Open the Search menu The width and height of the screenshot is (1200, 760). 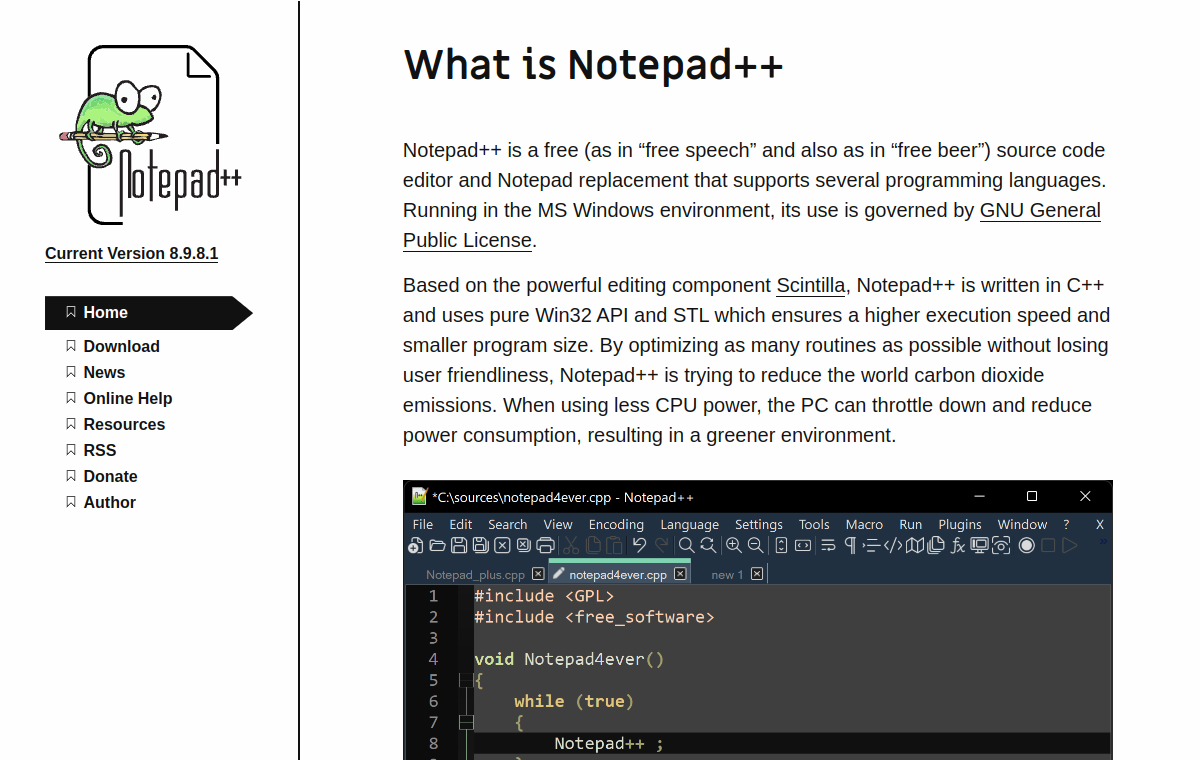tap(508, 524)
